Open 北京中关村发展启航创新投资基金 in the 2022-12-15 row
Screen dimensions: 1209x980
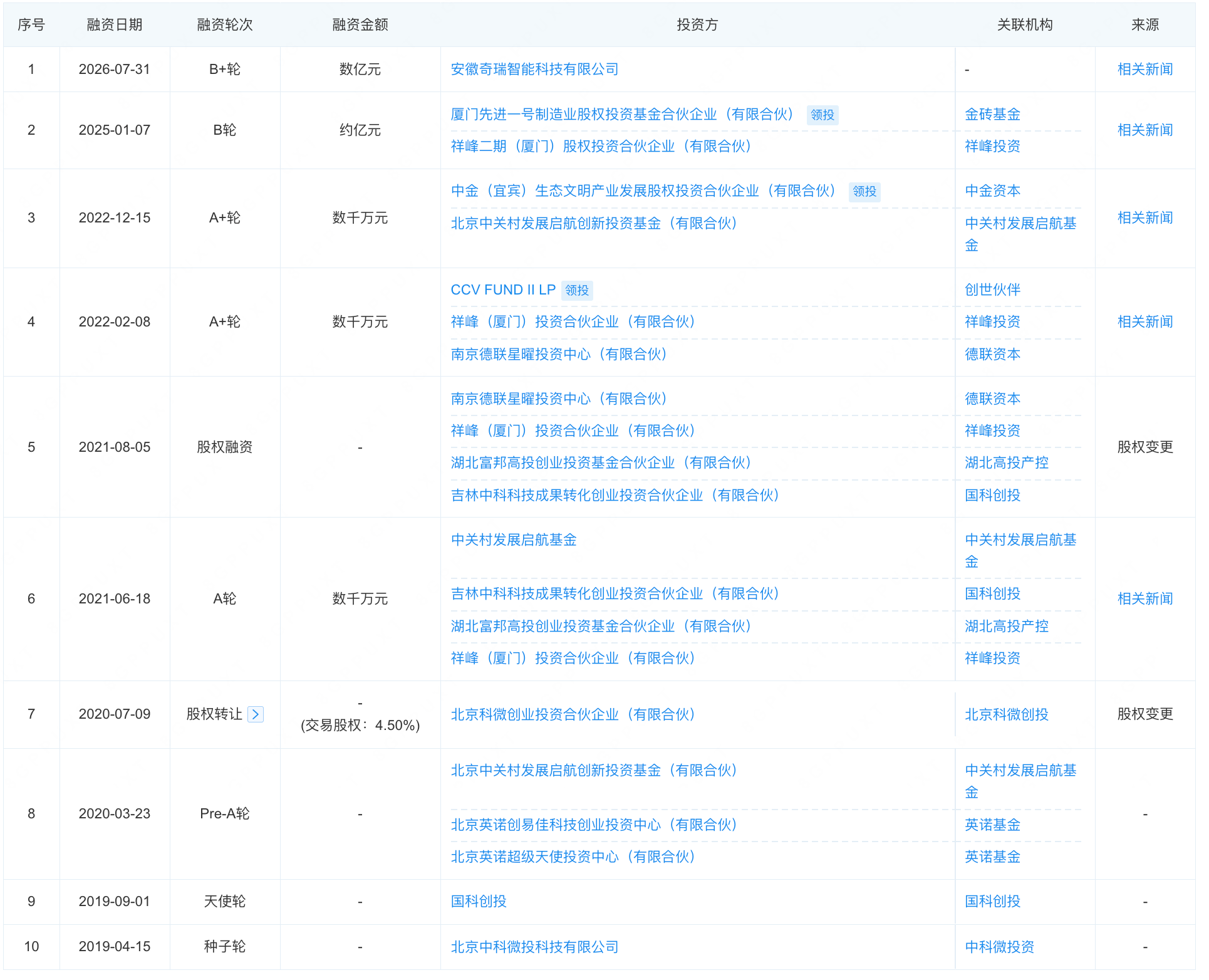(x=594, y=224)
